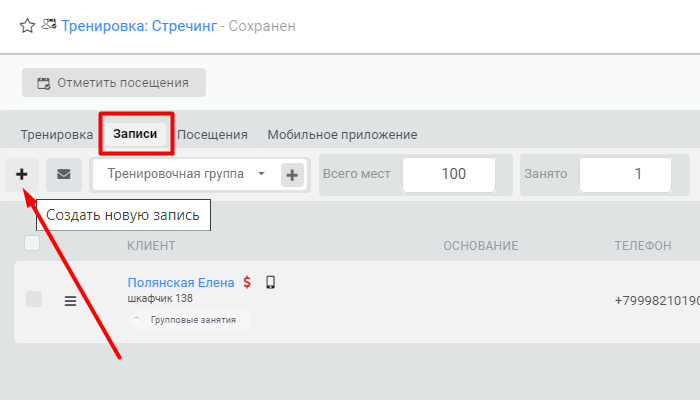Click the red dollar debt icon
The height and width of the screenshot is (400, 700).
click(247, 282)
